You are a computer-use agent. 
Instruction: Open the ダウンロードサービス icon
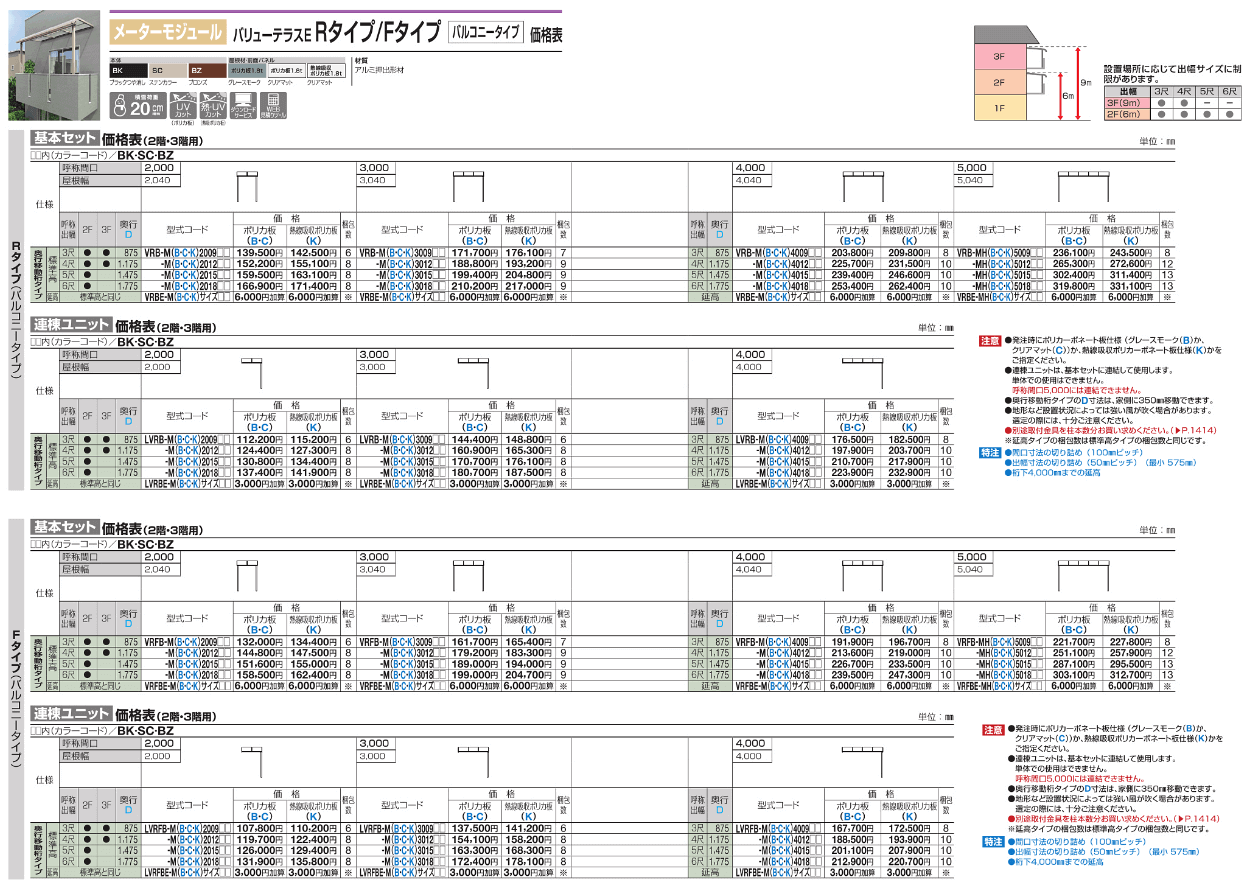243,105
